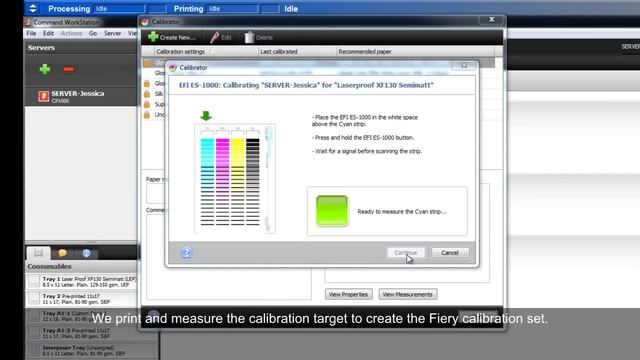
Task: Close the inner Calibrator measurement dialog
Action: [x=464, y=65]
